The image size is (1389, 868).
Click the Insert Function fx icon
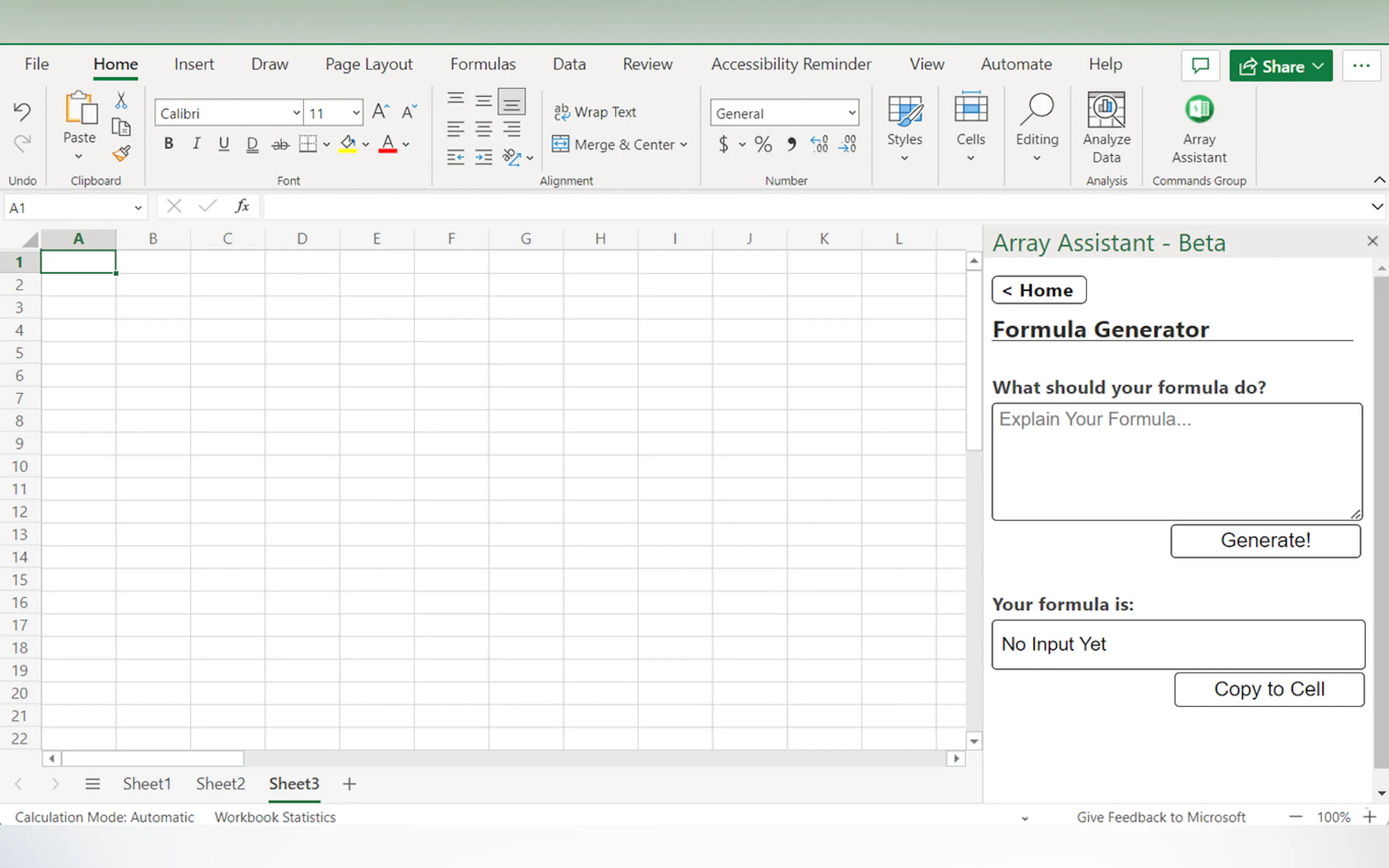point(242,206)
